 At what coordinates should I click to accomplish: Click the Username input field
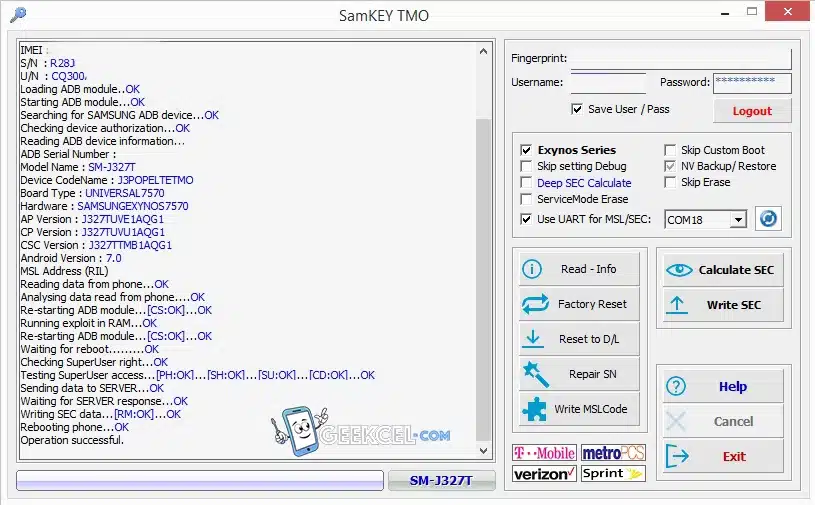pyautogui.click(x=608, y=83)
